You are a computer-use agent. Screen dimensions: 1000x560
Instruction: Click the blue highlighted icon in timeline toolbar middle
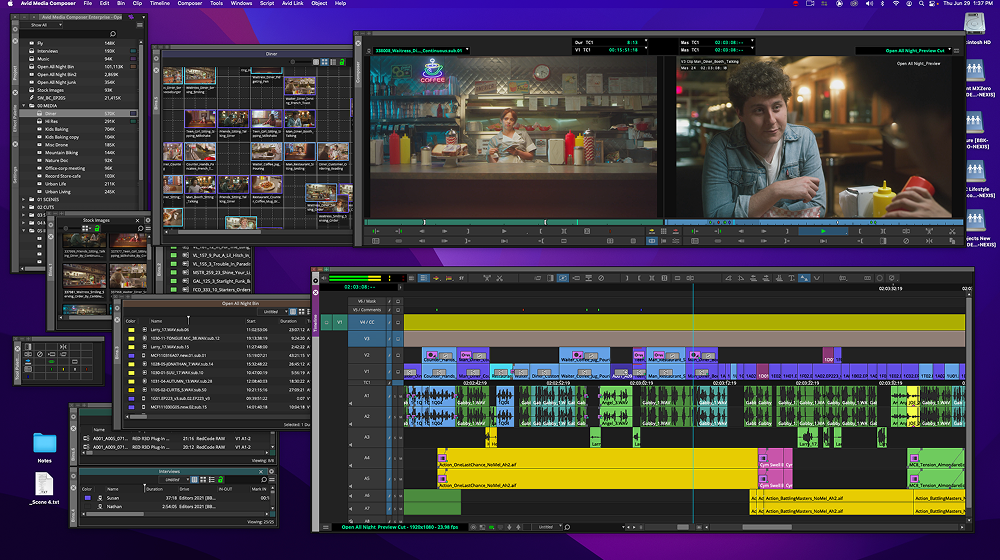[x=562, y=278]
